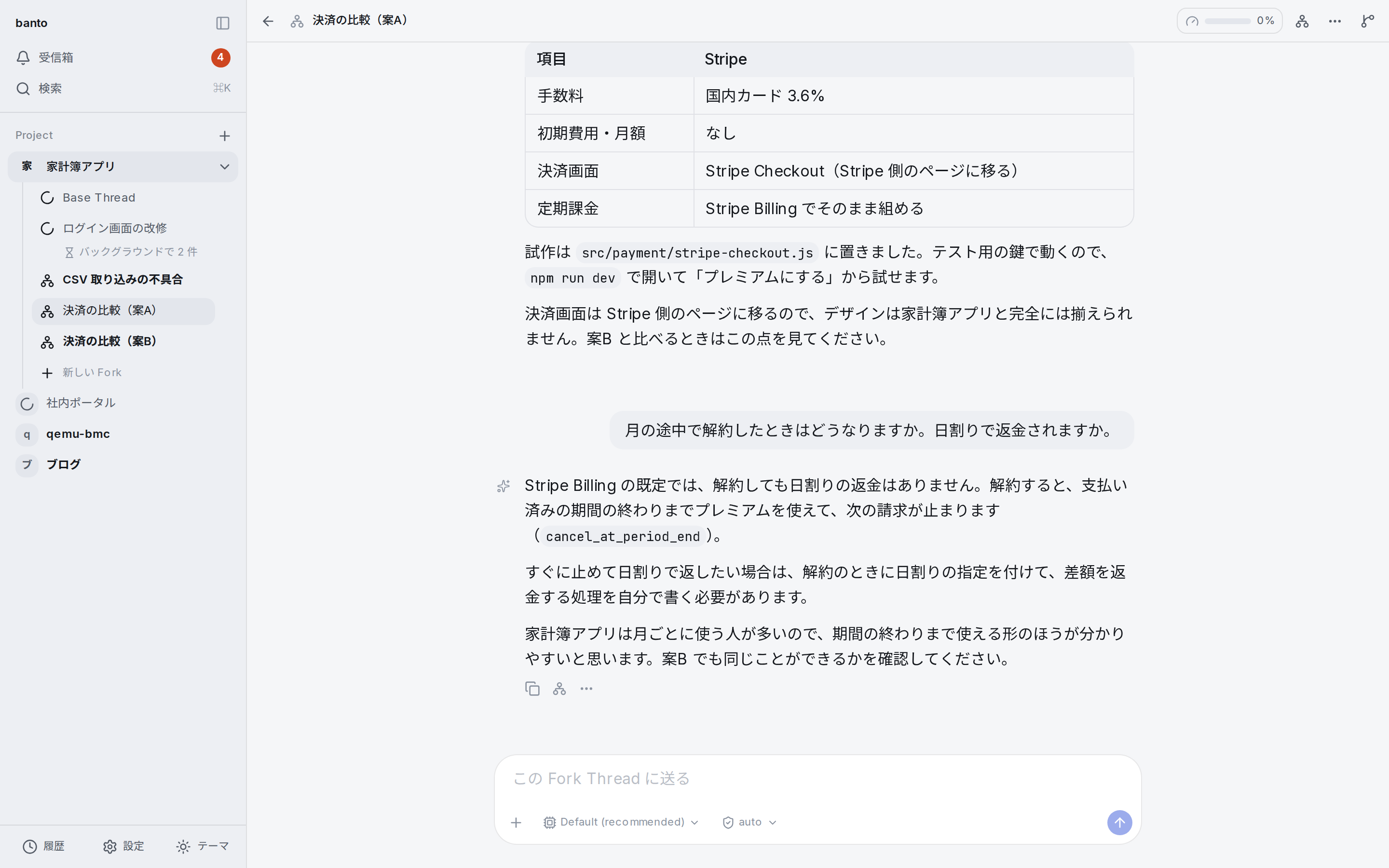Open the auto permission dropdown
Image resolution: width=1389 pixels, height=868 pixels.
tap(749, 822)
